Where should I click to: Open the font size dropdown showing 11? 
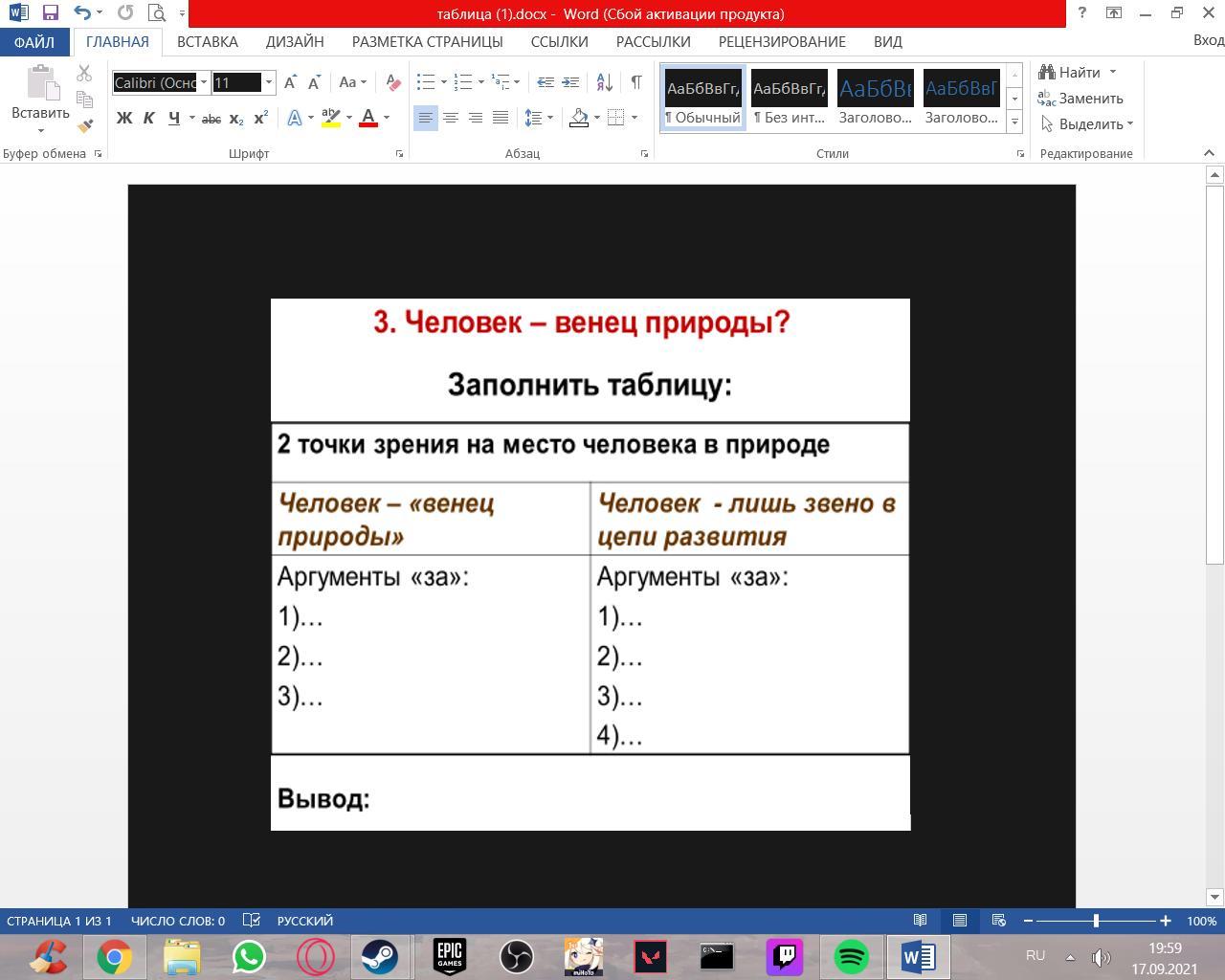point(268,82)
